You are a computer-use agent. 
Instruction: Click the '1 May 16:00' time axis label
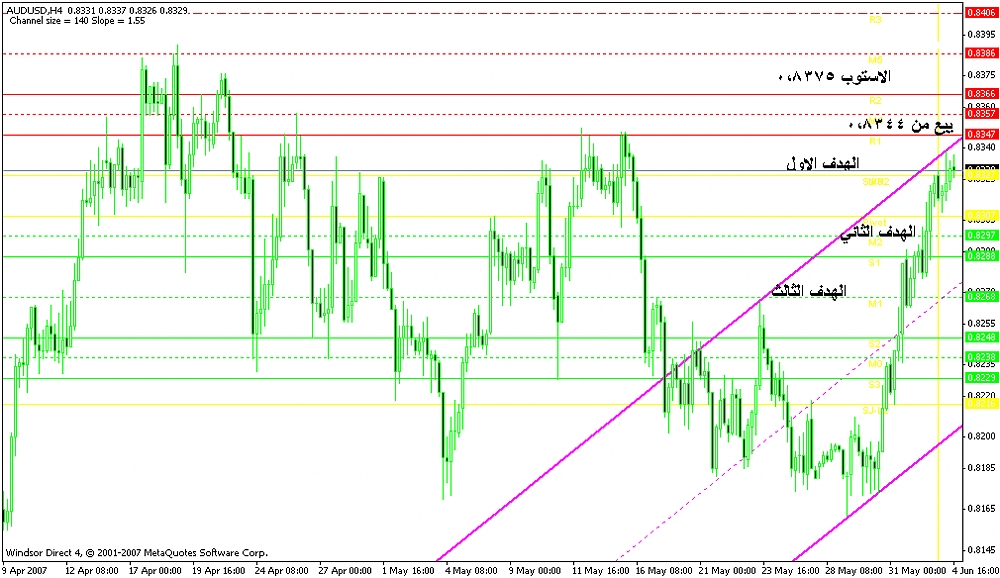click(408, 570)
